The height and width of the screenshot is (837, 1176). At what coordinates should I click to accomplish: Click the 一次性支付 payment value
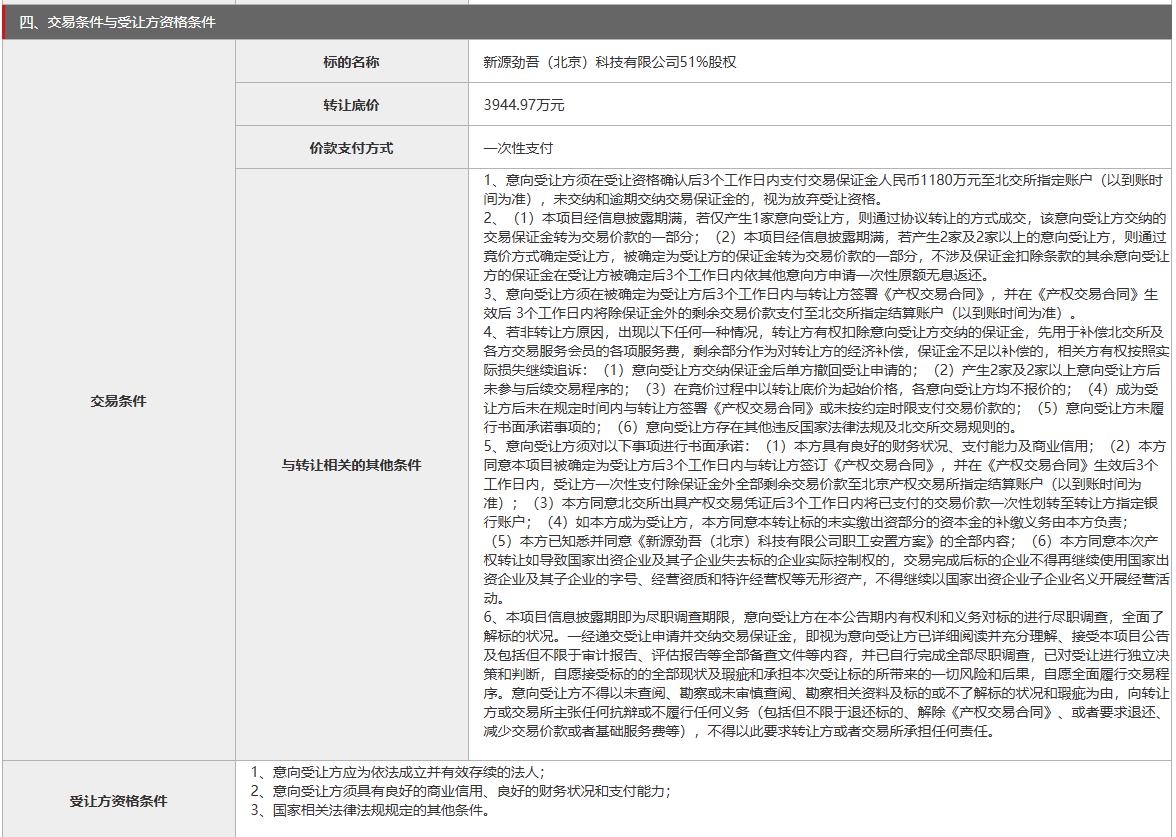point(518,148)
